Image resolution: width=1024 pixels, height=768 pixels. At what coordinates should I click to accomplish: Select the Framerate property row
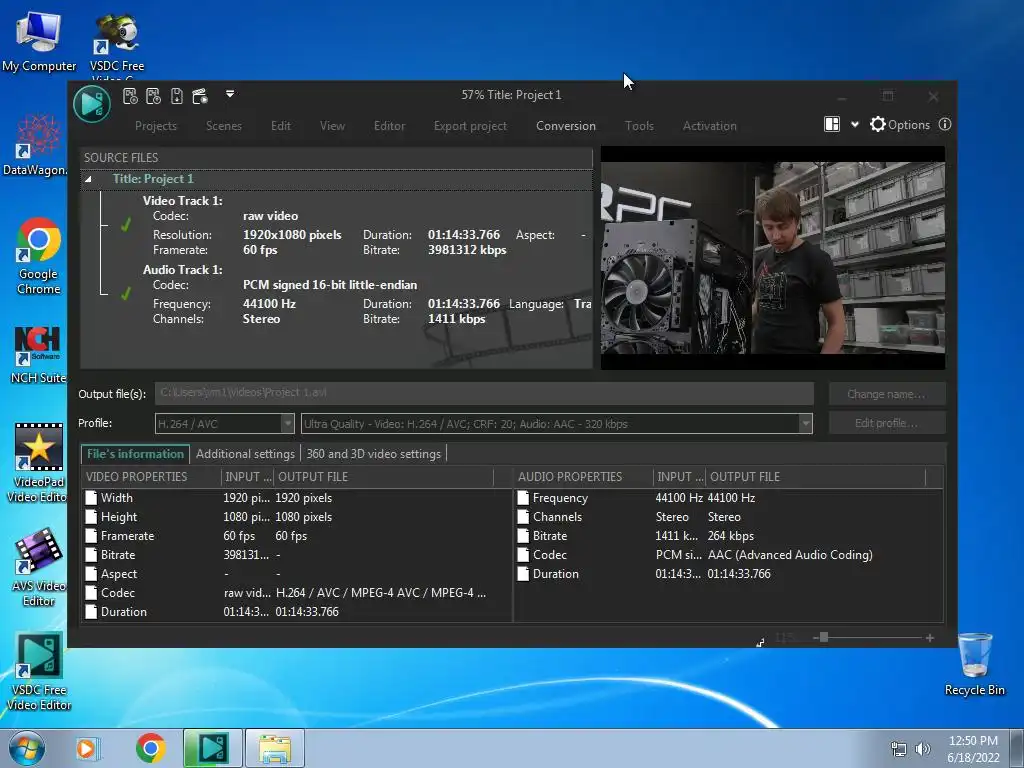(297, 536)
